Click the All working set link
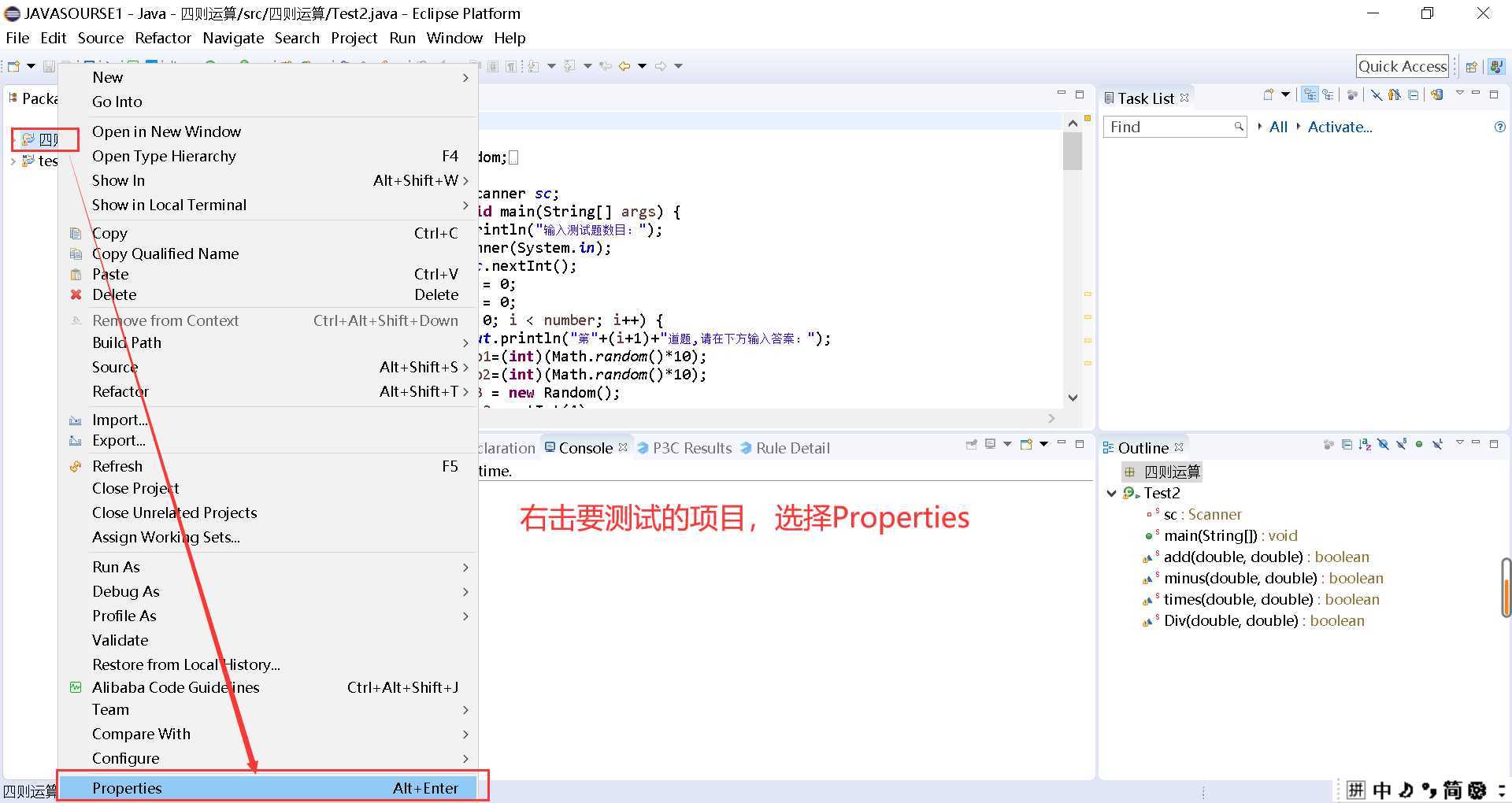The image size is (1512, 803). tap(1278, 127)
